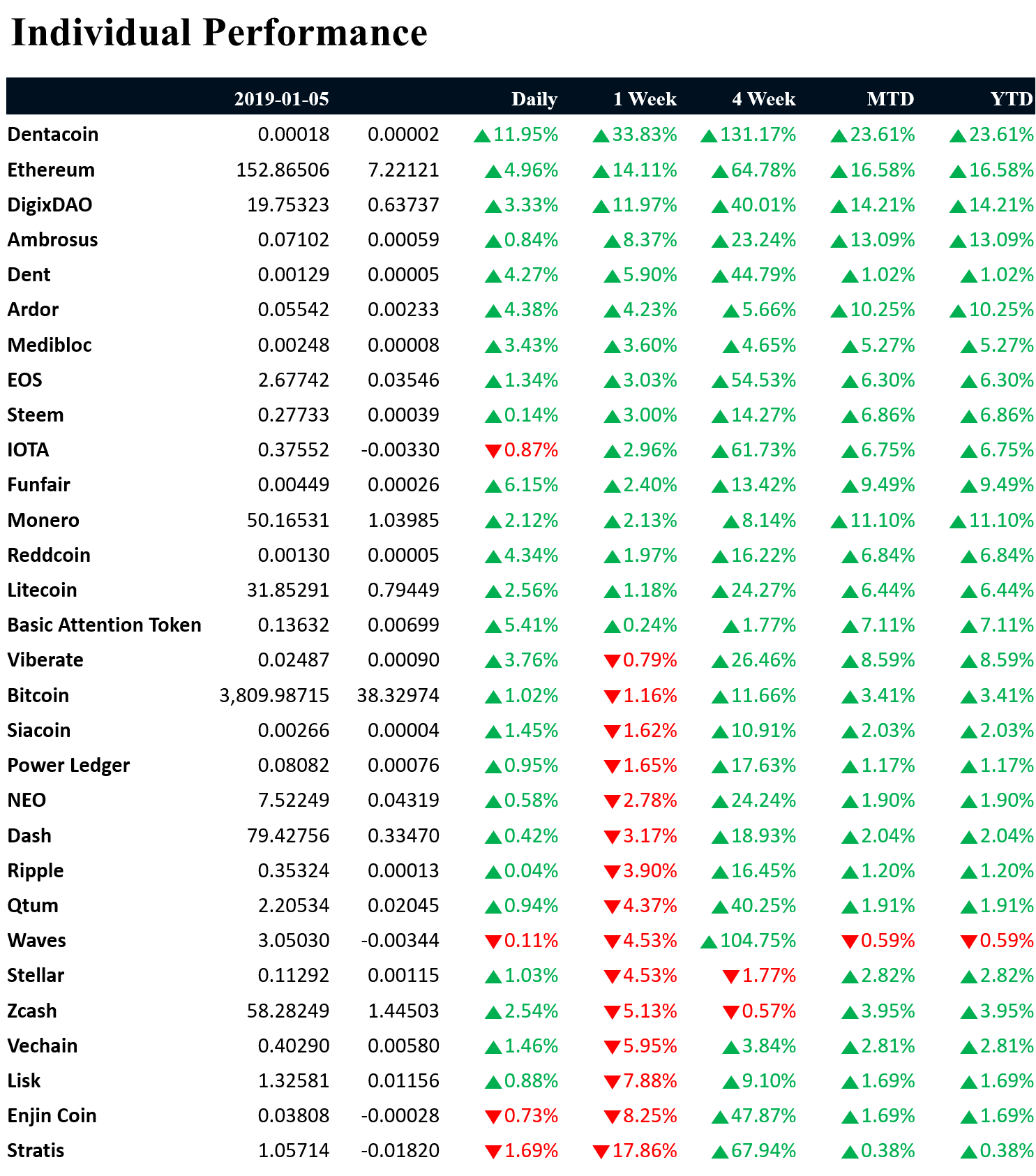Click the green arrow next to 33.83%
Image resolution: width=1036 pixels, height=1176 pixels.
click(x=601, y=136)
